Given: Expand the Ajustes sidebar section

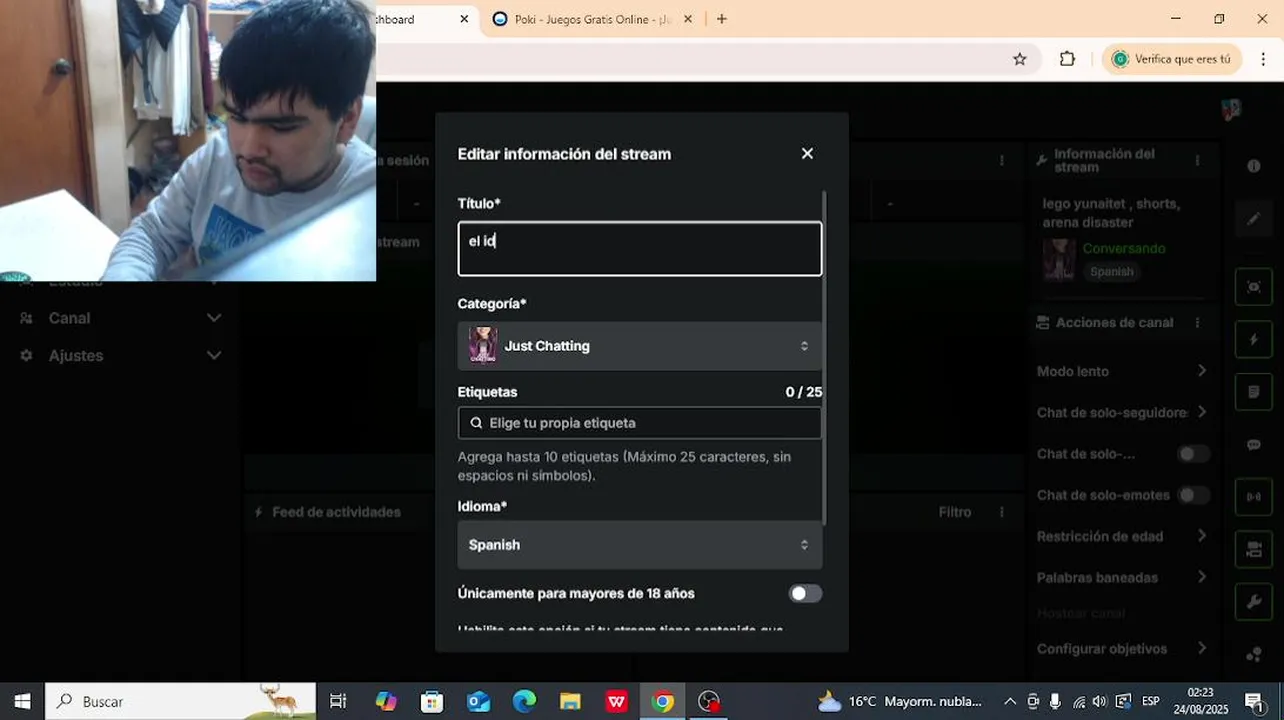Looking at the screenshot, I should tap(119, 356).
